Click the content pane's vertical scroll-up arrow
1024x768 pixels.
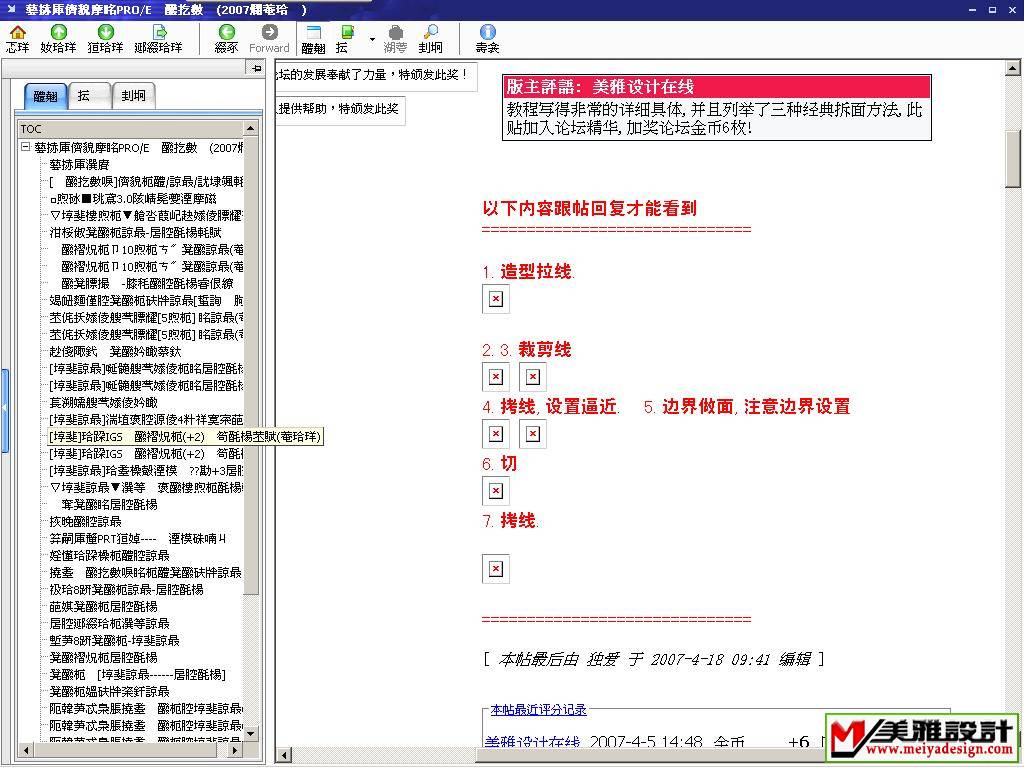(1012, 67)
